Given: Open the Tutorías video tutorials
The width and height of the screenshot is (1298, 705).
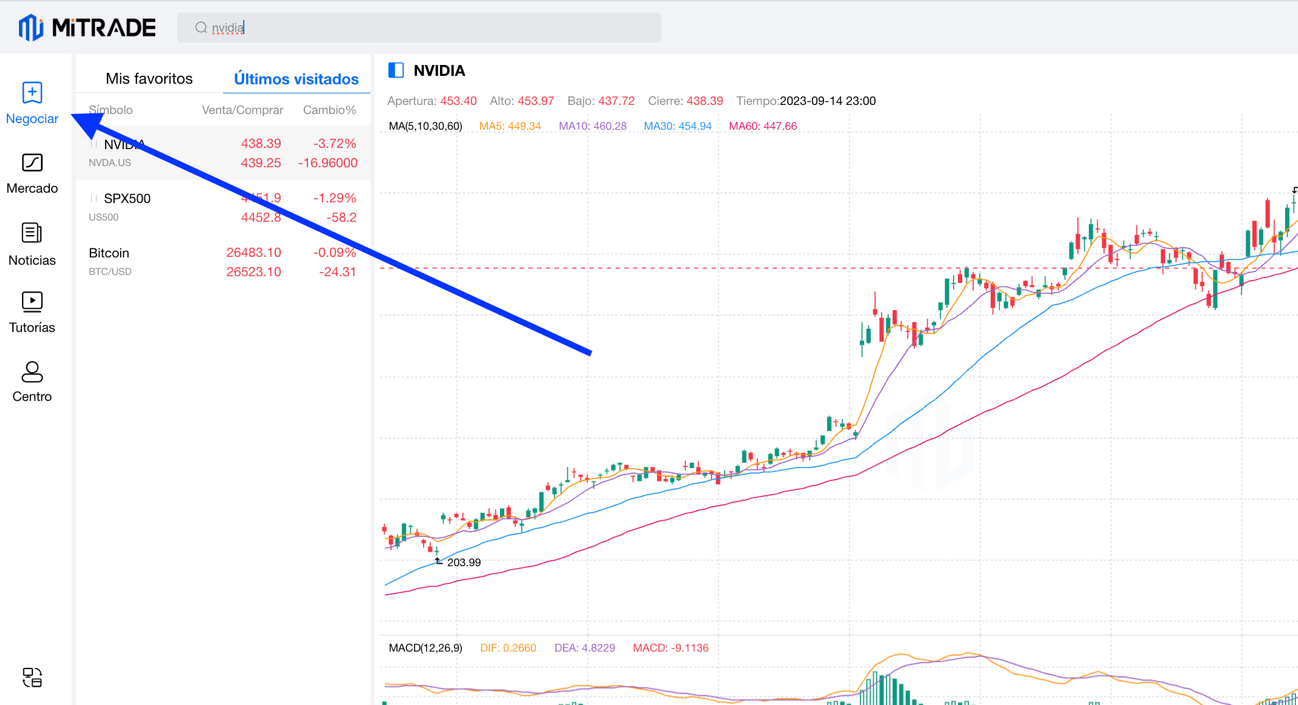Looking at the screenshot, I should 32,312.
